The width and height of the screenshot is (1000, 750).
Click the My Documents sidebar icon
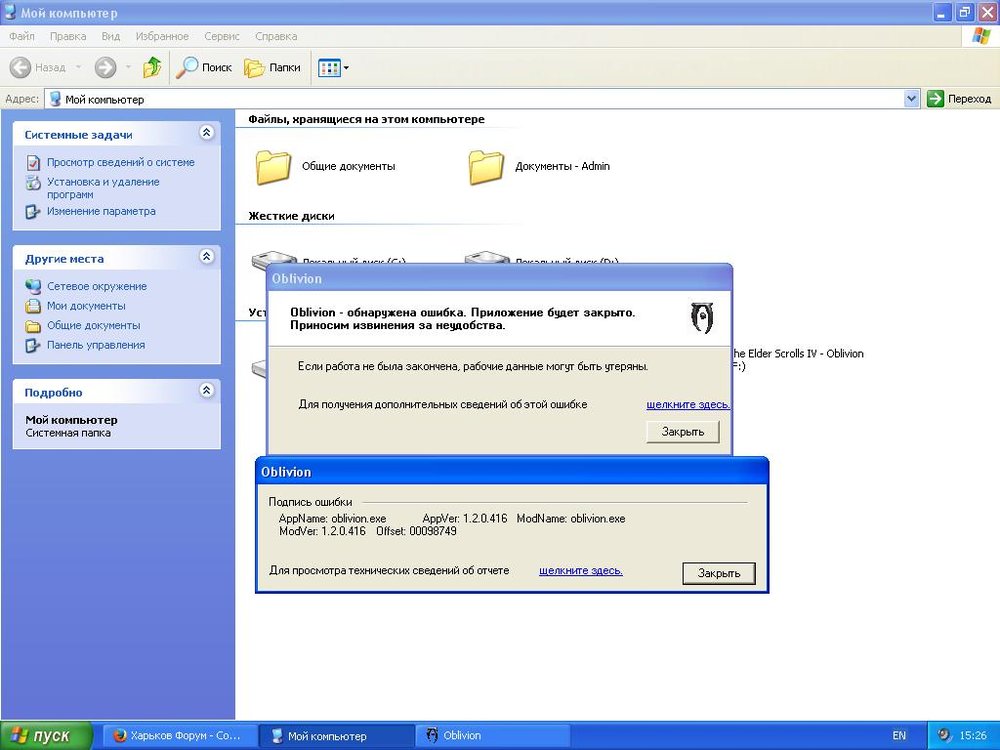click(x=33, y=306)
